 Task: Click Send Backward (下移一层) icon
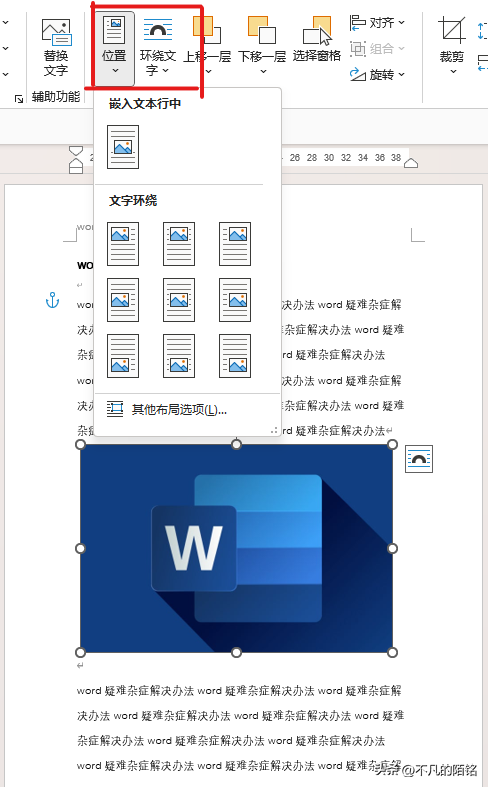coord(262,31)
